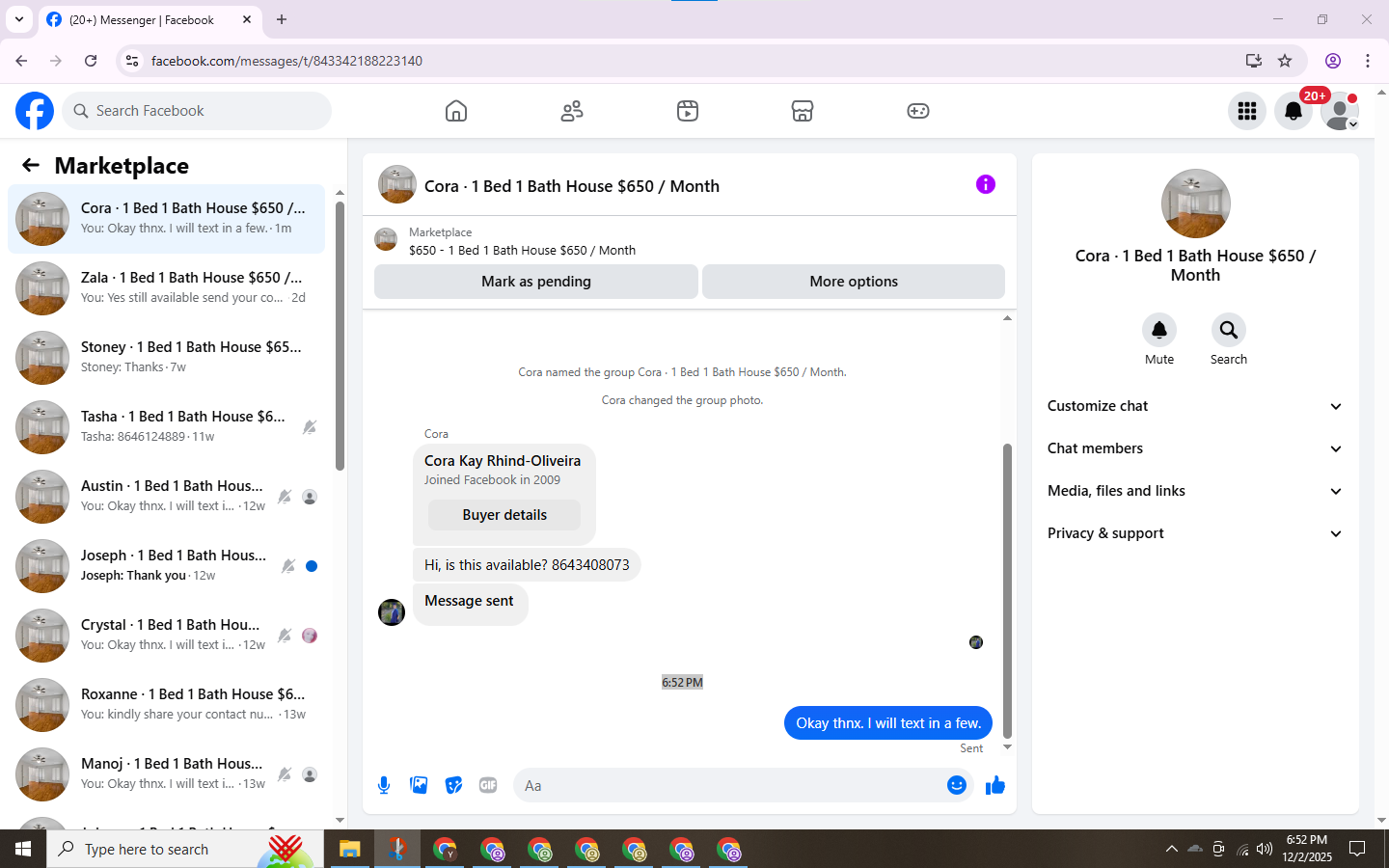Expand Chat members section
The width and height of the screenshot is (1389, 868).
click(1195, 448)
